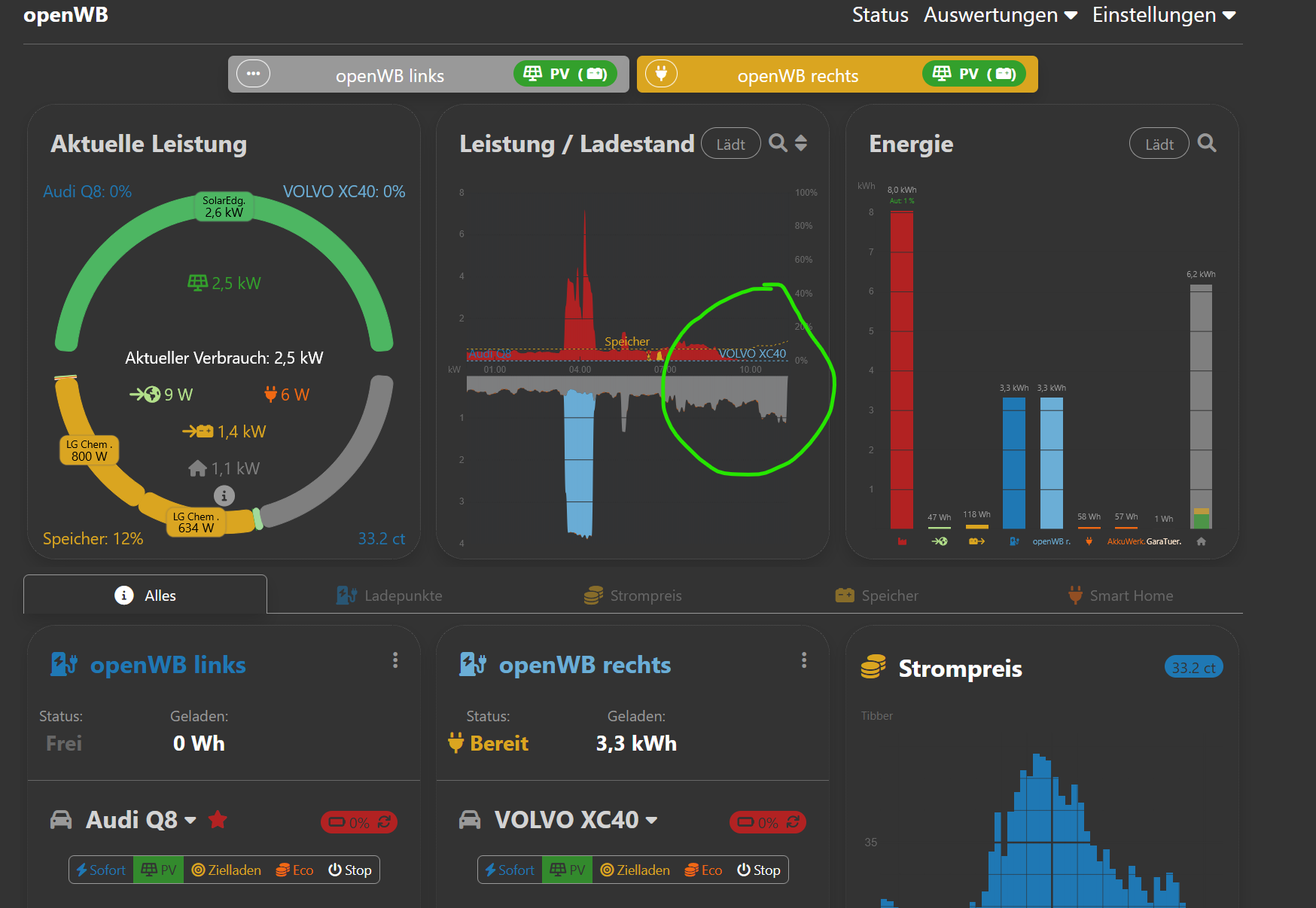Click the magnifier icon in Leistung / Ladestand
This screenshot has width=1316, height=908.
click(778, 143)
